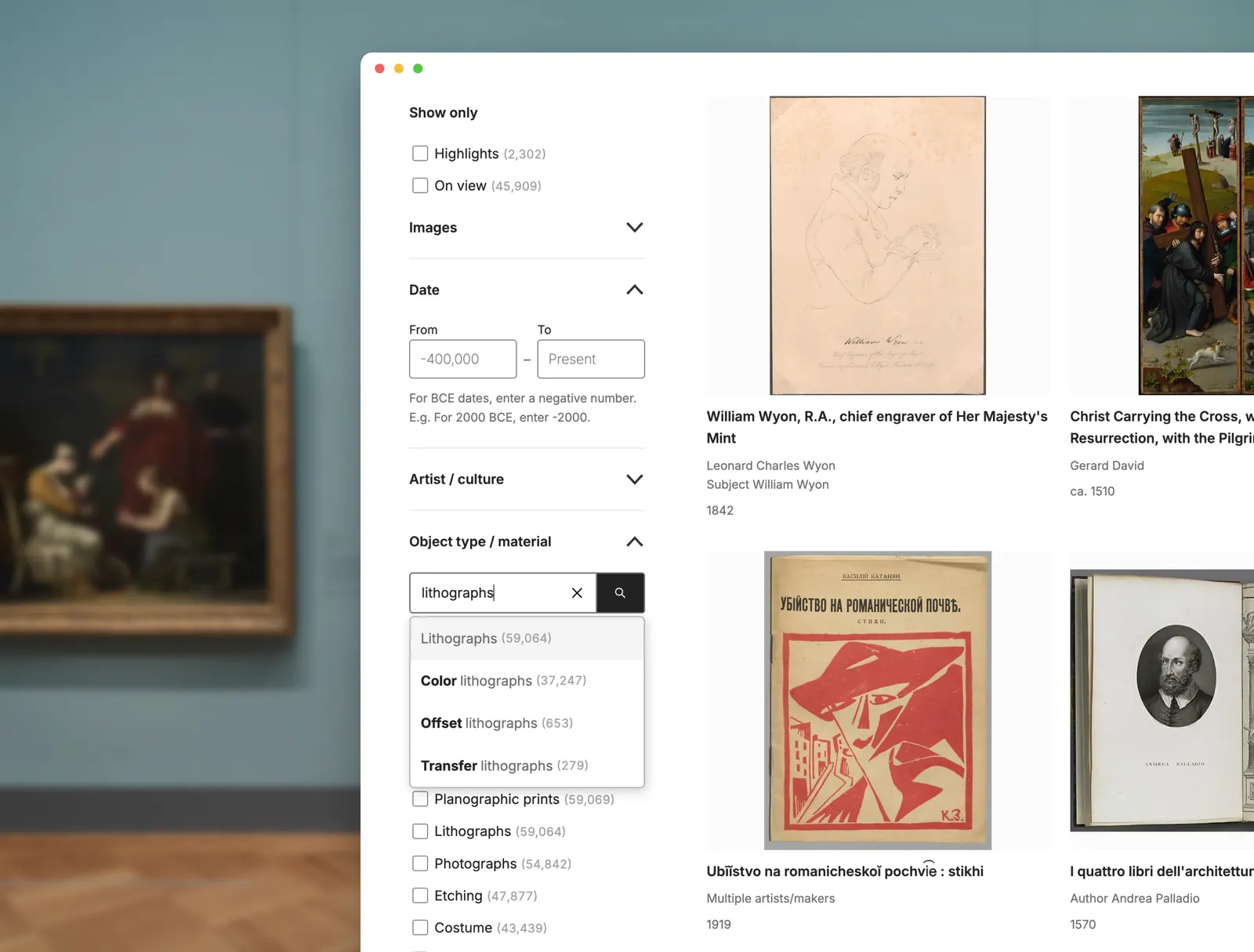Check the Highlights checkbox
This screenshot has height=952, width=1254.
click(x=420, y=154)
